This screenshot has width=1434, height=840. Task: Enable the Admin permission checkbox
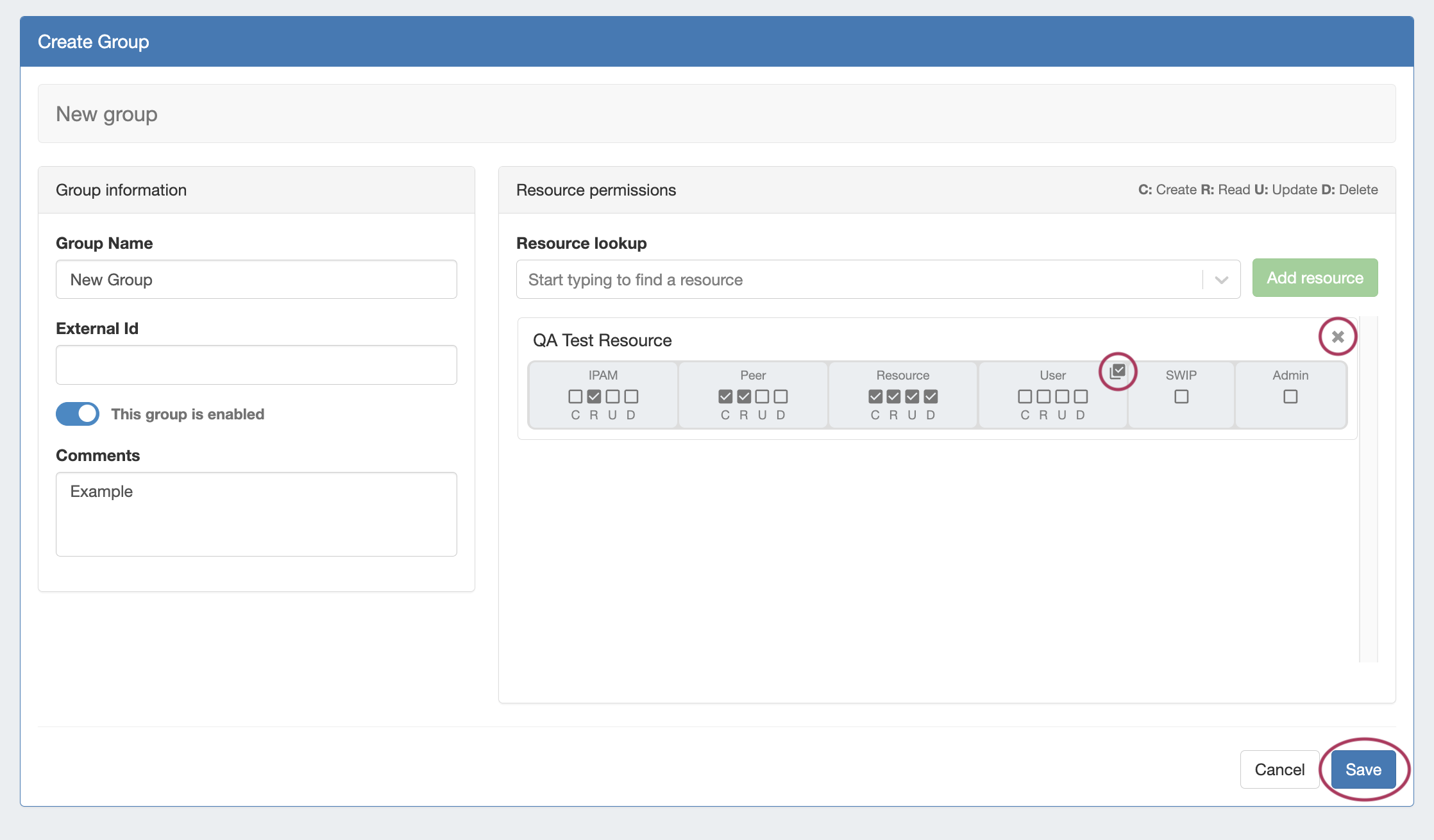point(1290,397)
